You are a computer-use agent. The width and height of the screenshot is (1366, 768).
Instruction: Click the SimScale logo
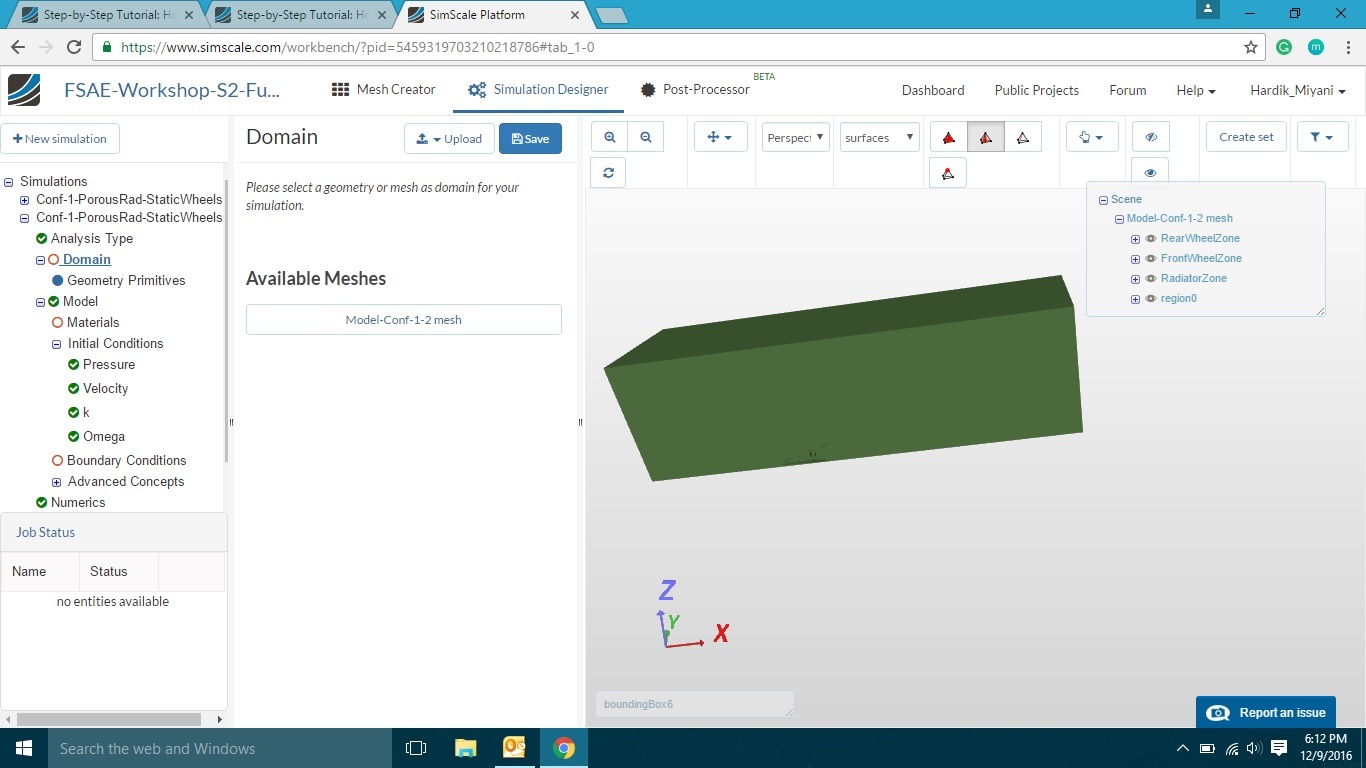24,90
